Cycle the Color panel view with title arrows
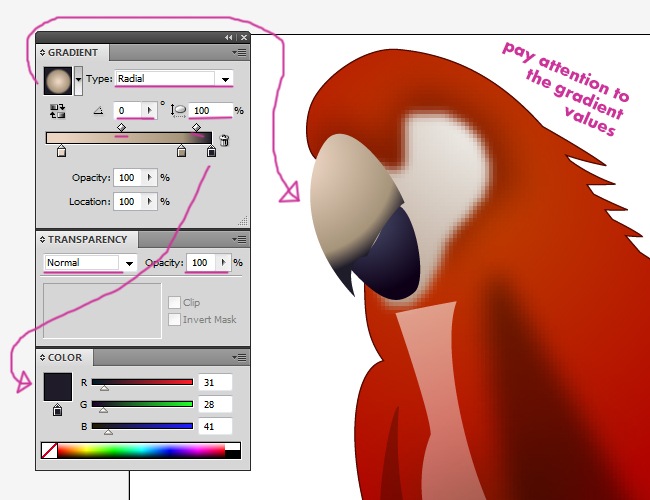The width and height of the screenshot is (650, 500). 42,357
